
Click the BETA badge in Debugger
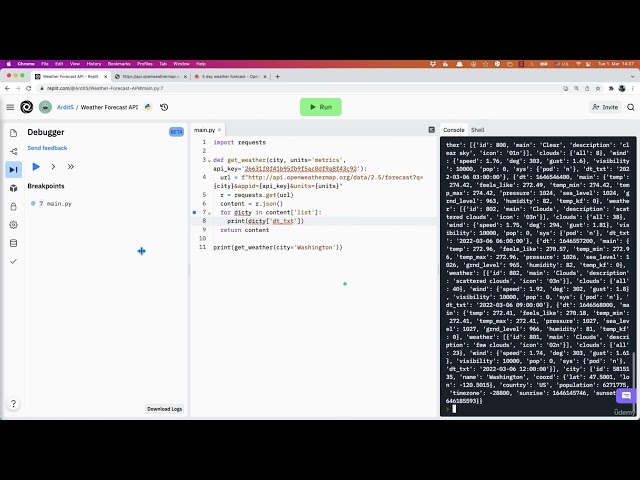176,132
